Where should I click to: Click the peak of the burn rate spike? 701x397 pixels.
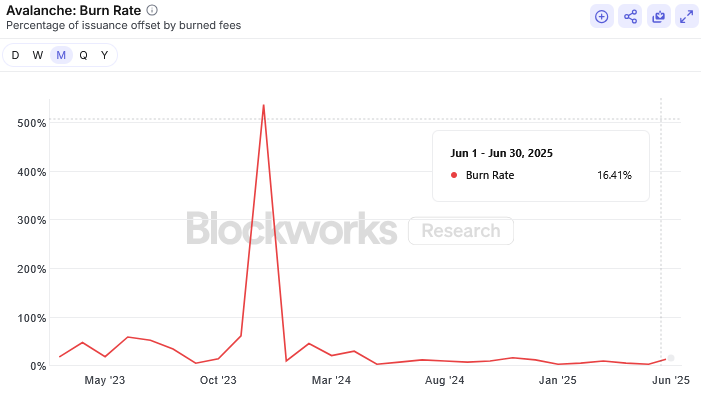(x=264, y=106)
